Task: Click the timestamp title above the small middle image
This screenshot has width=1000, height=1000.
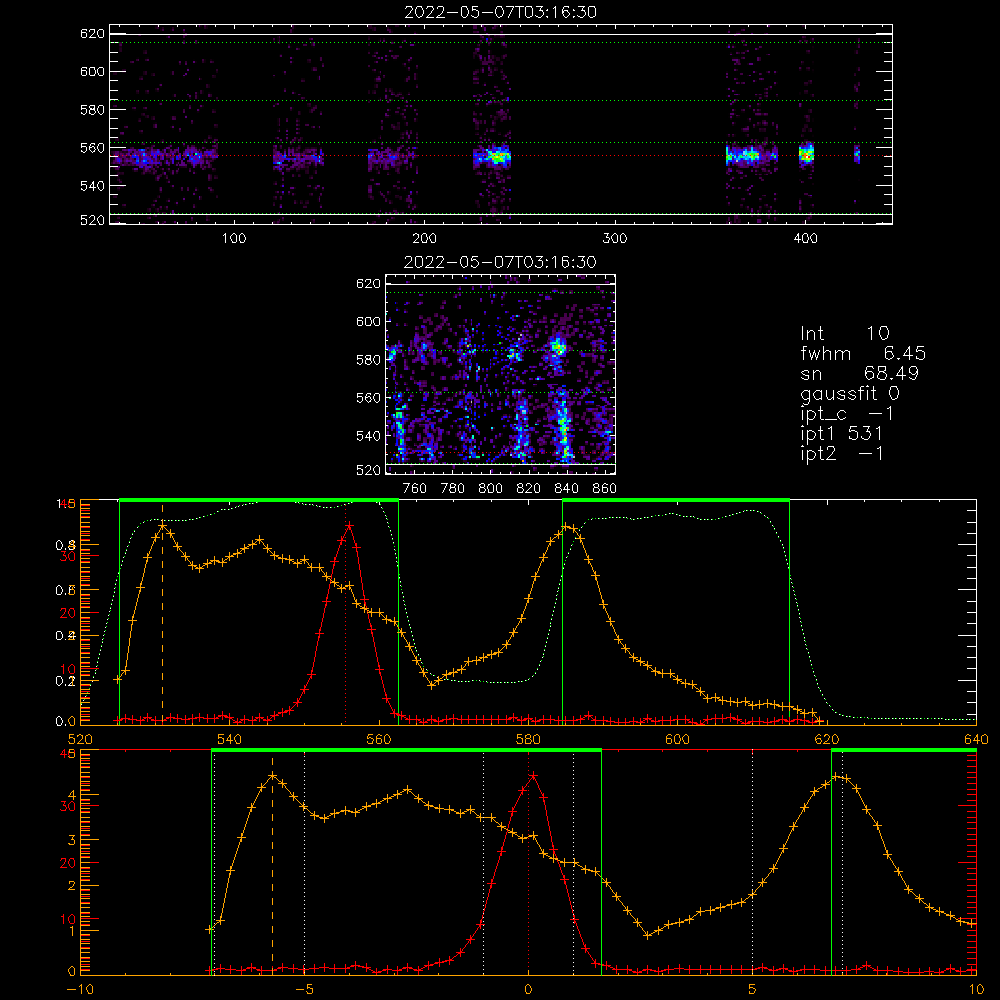Action: pos(500,262)
